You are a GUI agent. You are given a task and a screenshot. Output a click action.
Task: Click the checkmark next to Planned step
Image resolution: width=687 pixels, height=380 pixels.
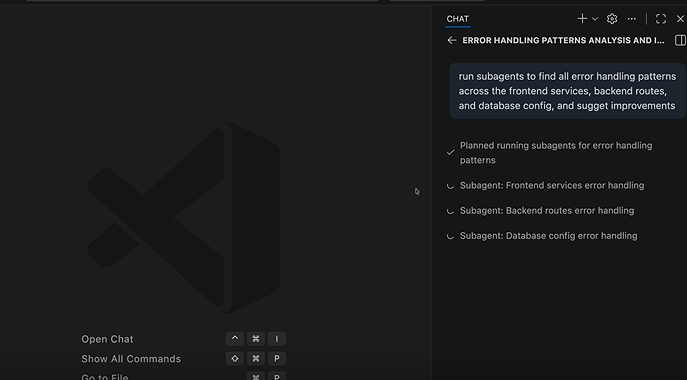coord(450,152)
